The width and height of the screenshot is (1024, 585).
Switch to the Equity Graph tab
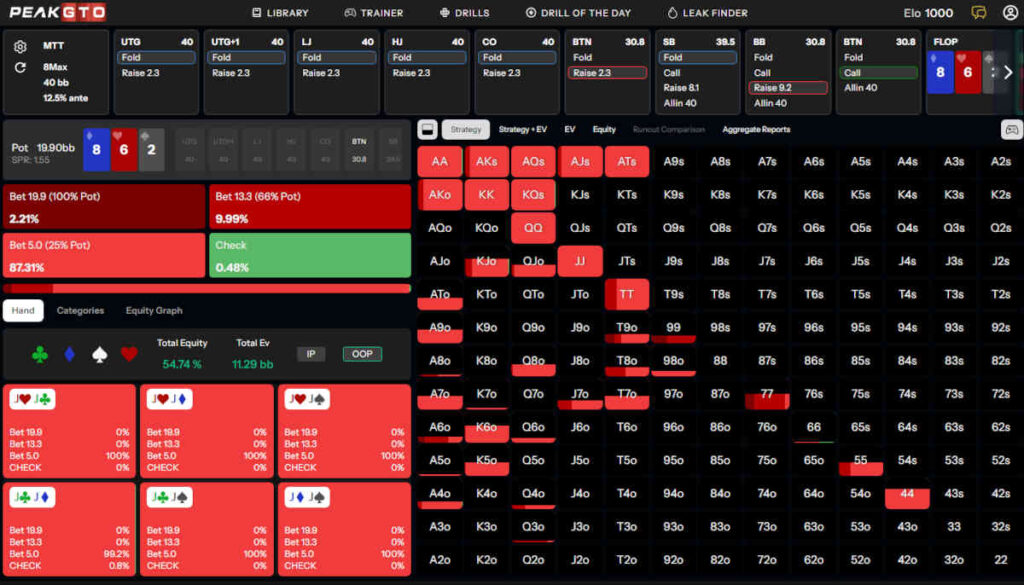[154, 311]
